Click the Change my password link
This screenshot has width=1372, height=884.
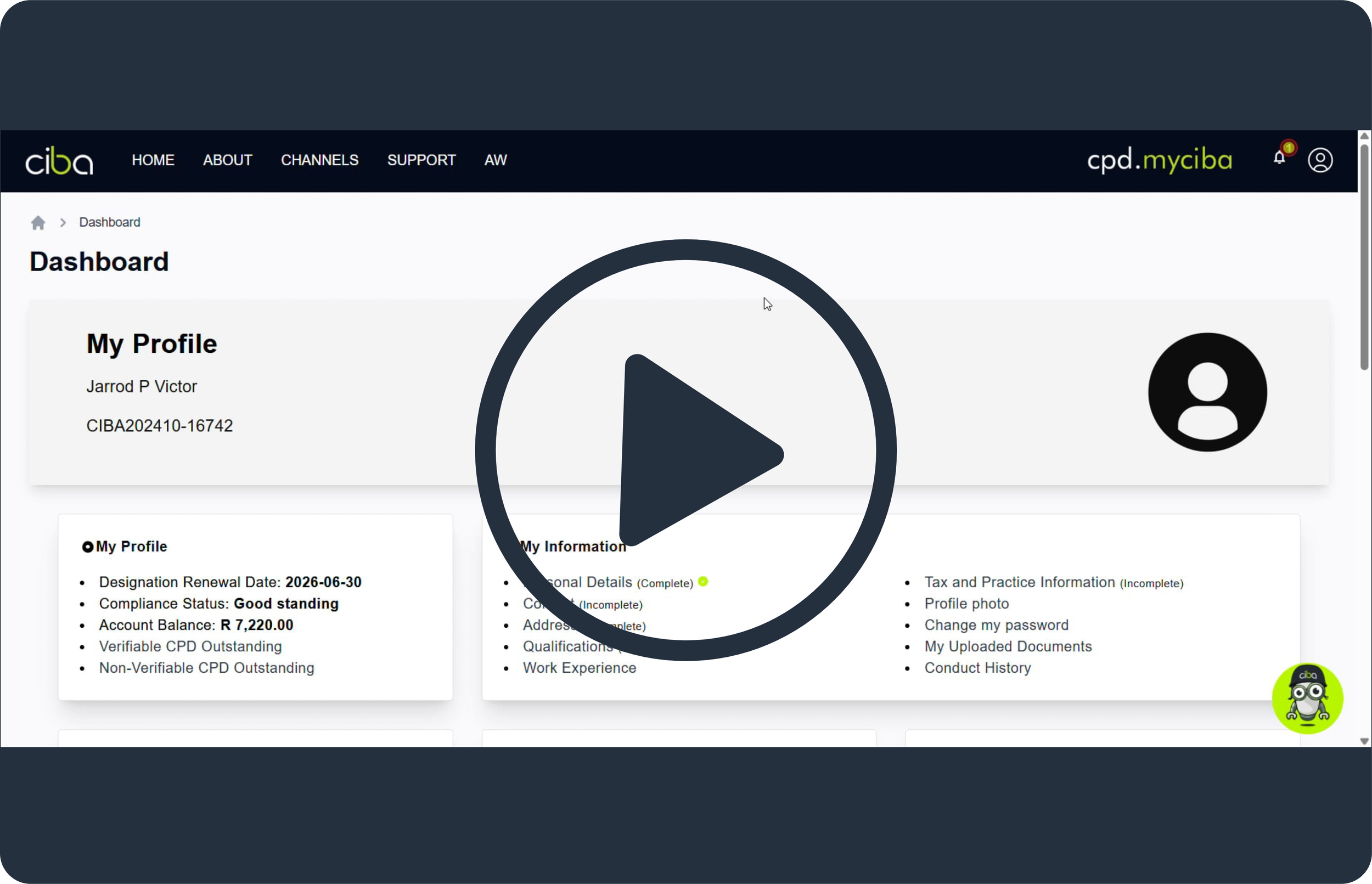tap(996, 625)
